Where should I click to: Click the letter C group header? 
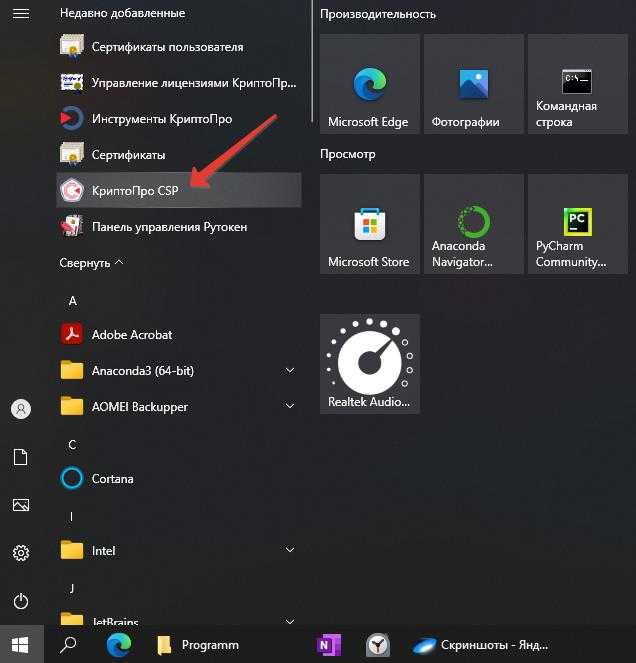click(x=72, y=445)
